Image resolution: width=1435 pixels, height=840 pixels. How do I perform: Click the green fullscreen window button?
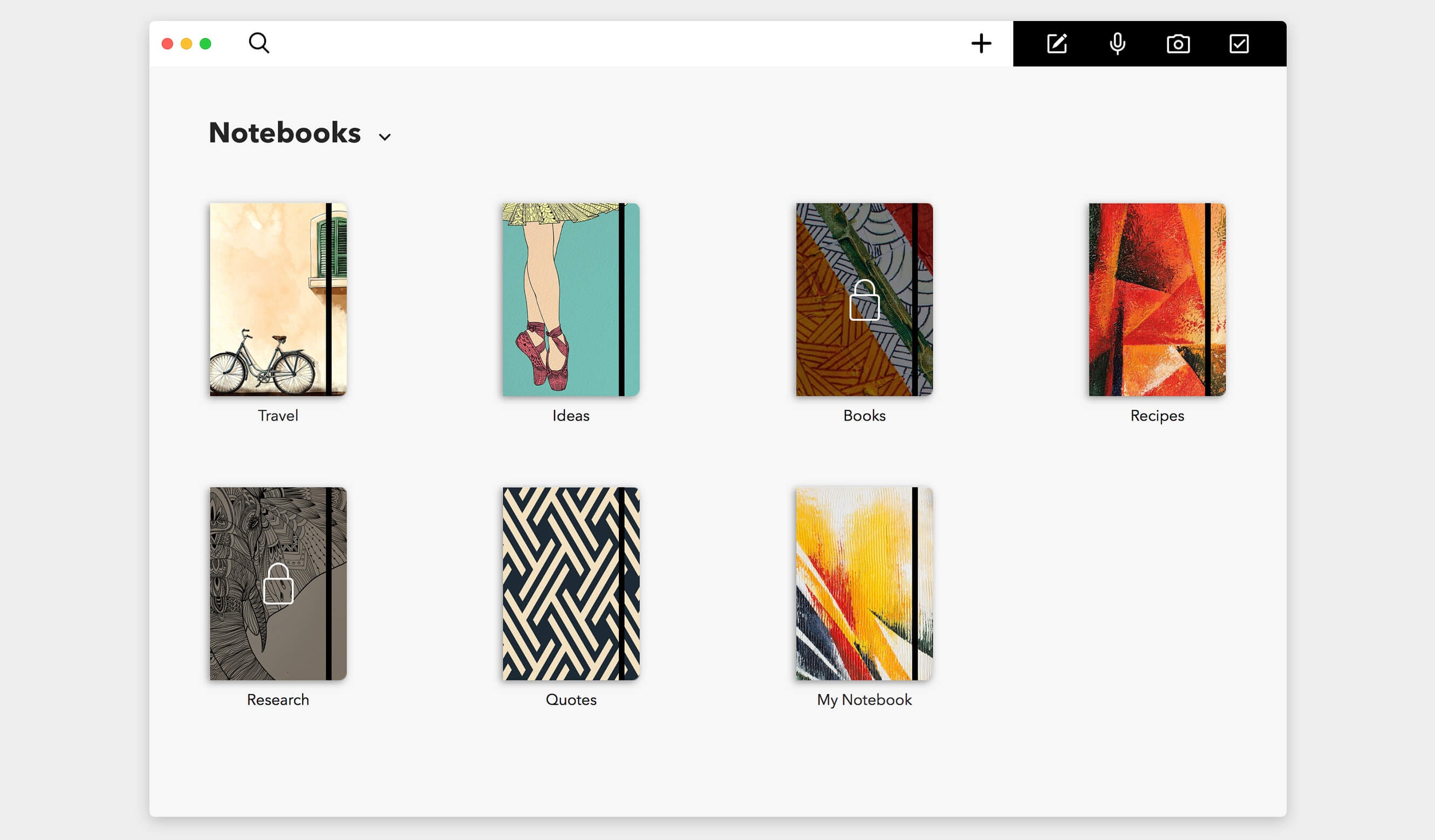(x=206, y=44)
